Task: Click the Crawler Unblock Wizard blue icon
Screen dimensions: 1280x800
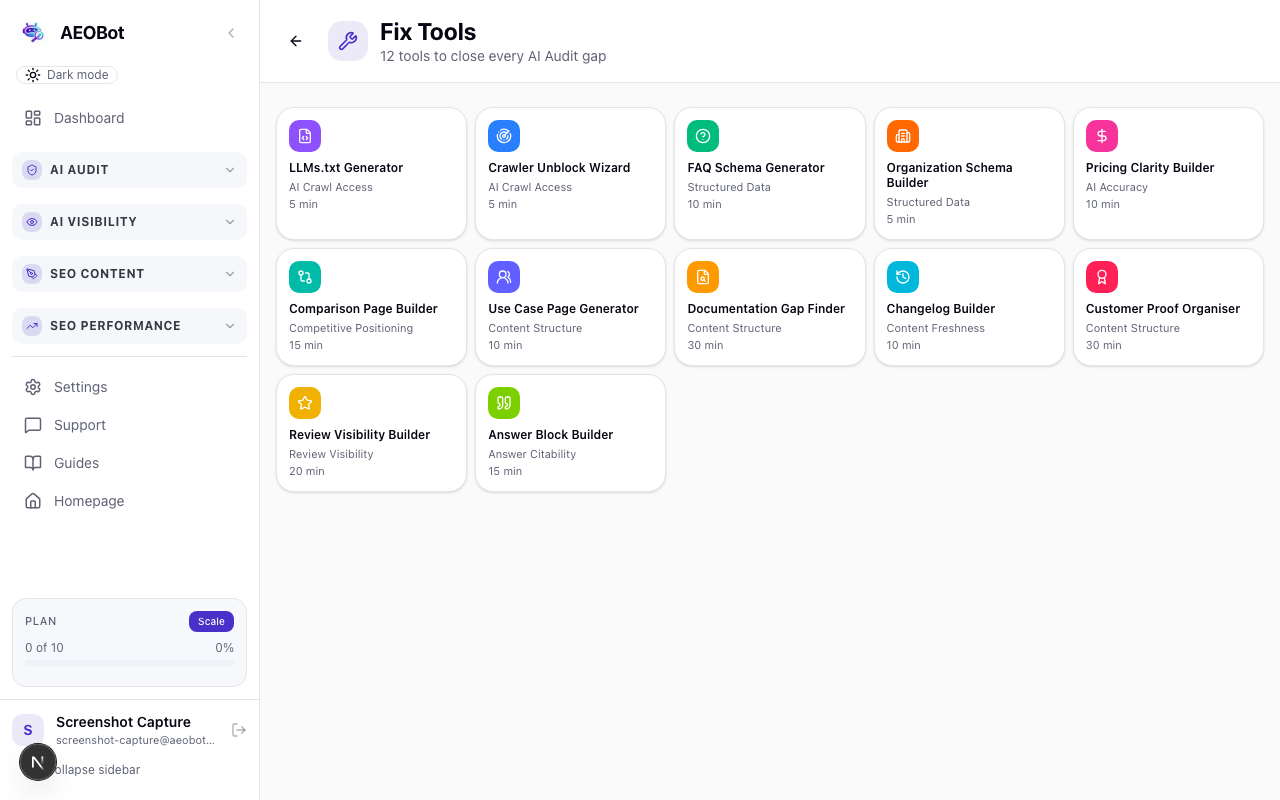Action: (504, 136)
